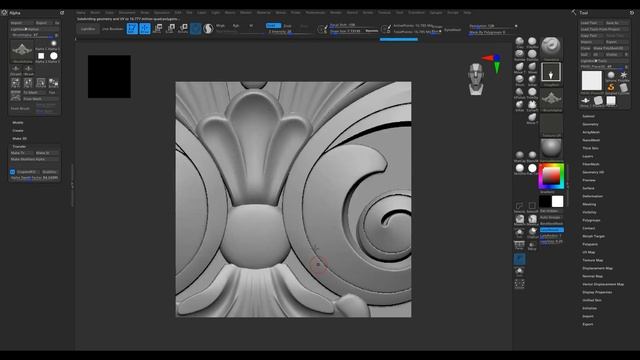
Task: Select the hPolish brush icon
Action: (x=520, y=92)
